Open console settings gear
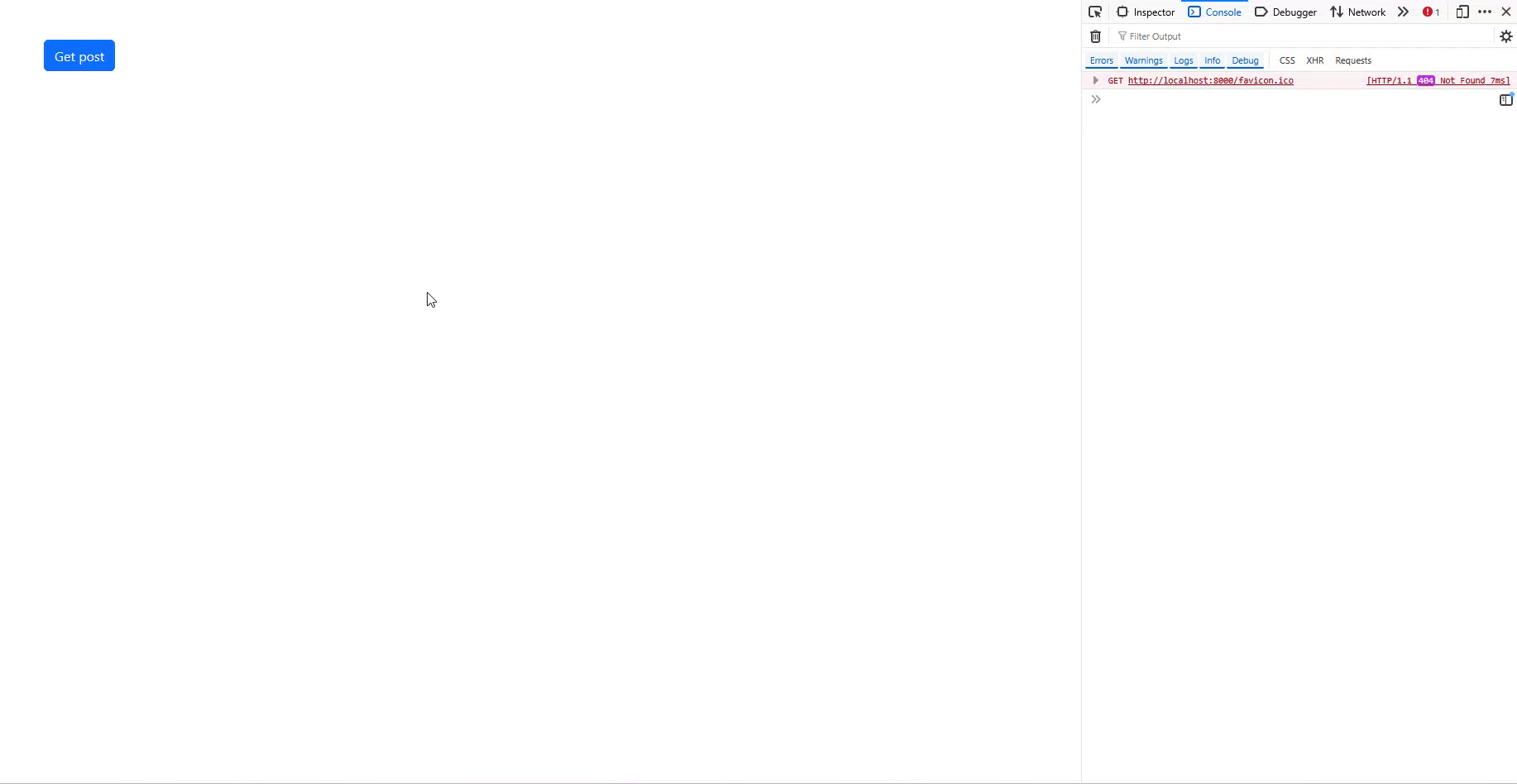The image size is (1517, 784). (x=1506, y=36)
